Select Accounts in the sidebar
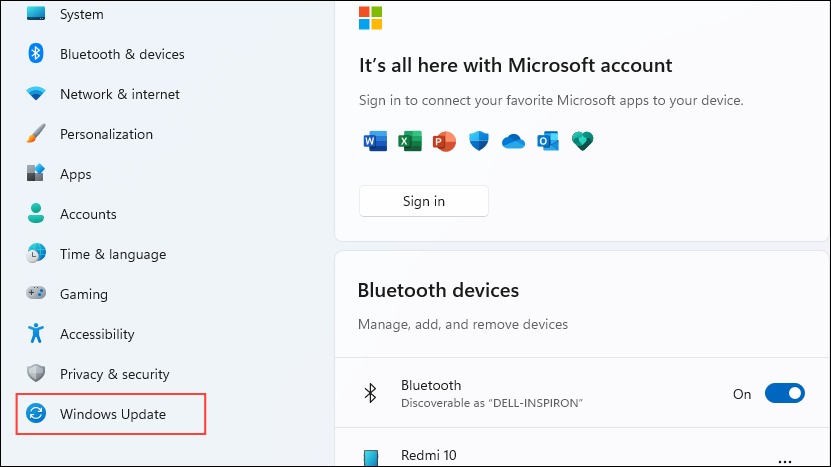This screenshot has height=467, width=831. click(88, 214)
